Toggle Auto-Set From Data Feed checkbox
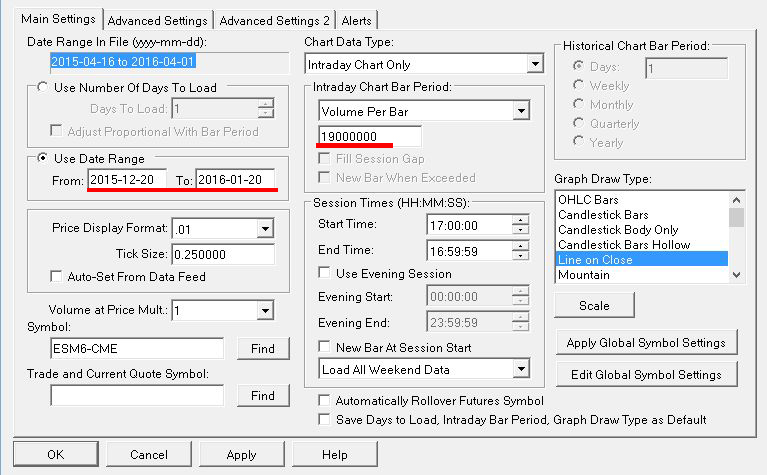Screen dimensions: 767x475 (56, 276)
